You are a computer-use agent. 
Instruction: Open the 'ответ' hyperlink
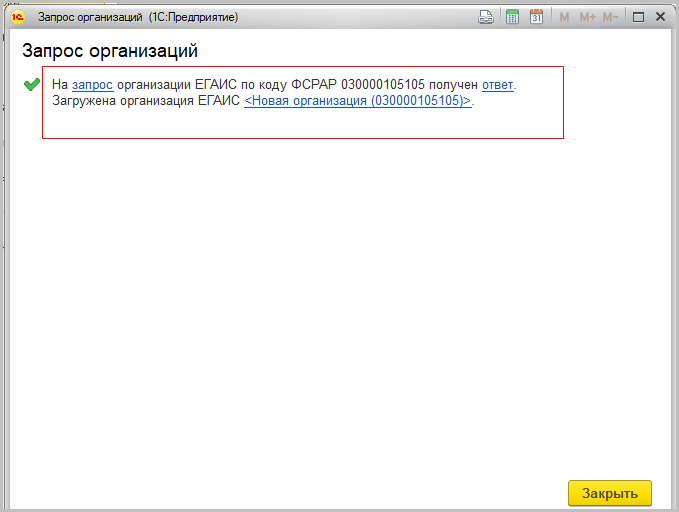point(498,84)
